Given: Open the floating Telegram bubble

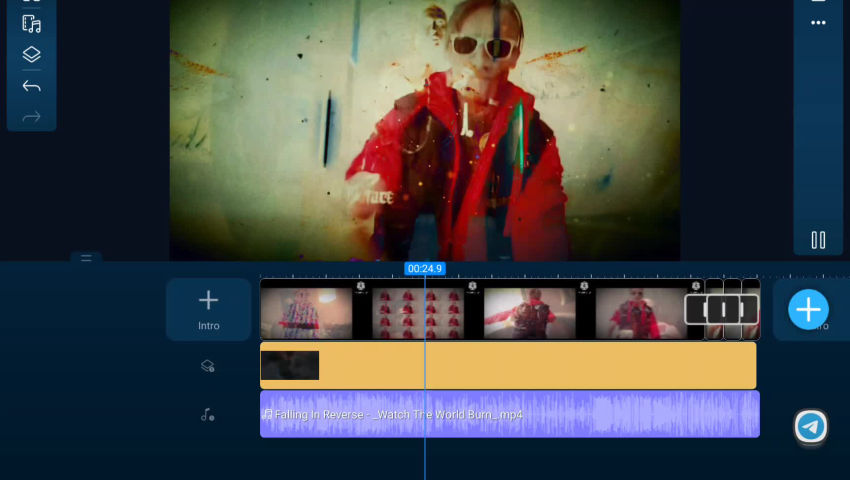Looking at the screenshot, I should [x=811, y=427].
